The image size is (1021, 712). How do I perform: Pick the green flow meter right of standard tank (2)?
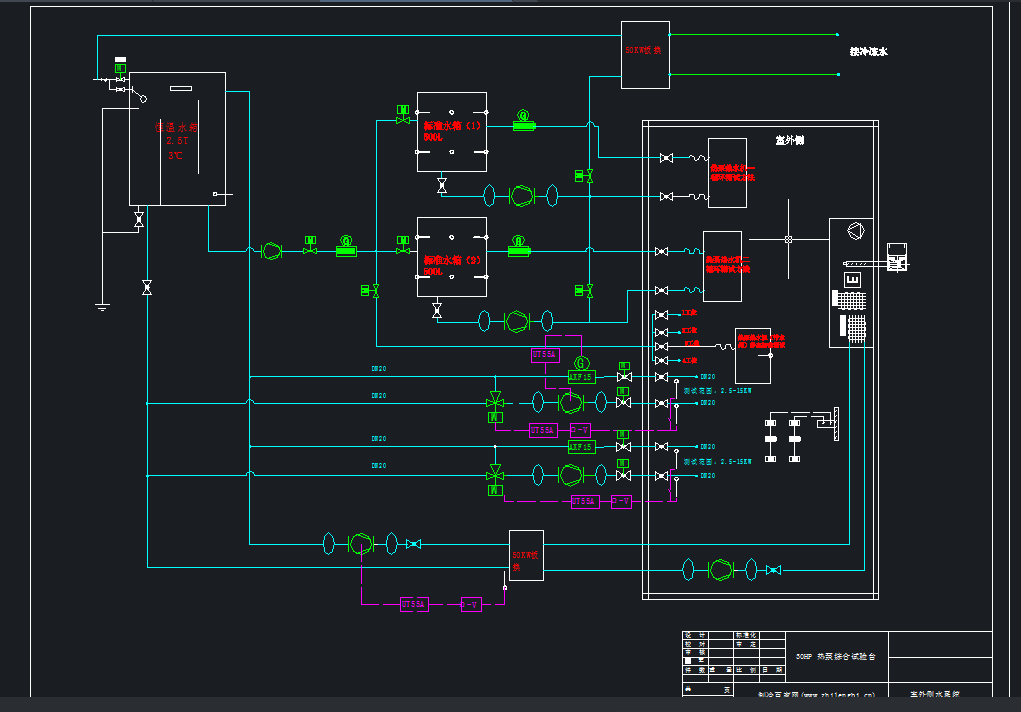pos(518,246)
